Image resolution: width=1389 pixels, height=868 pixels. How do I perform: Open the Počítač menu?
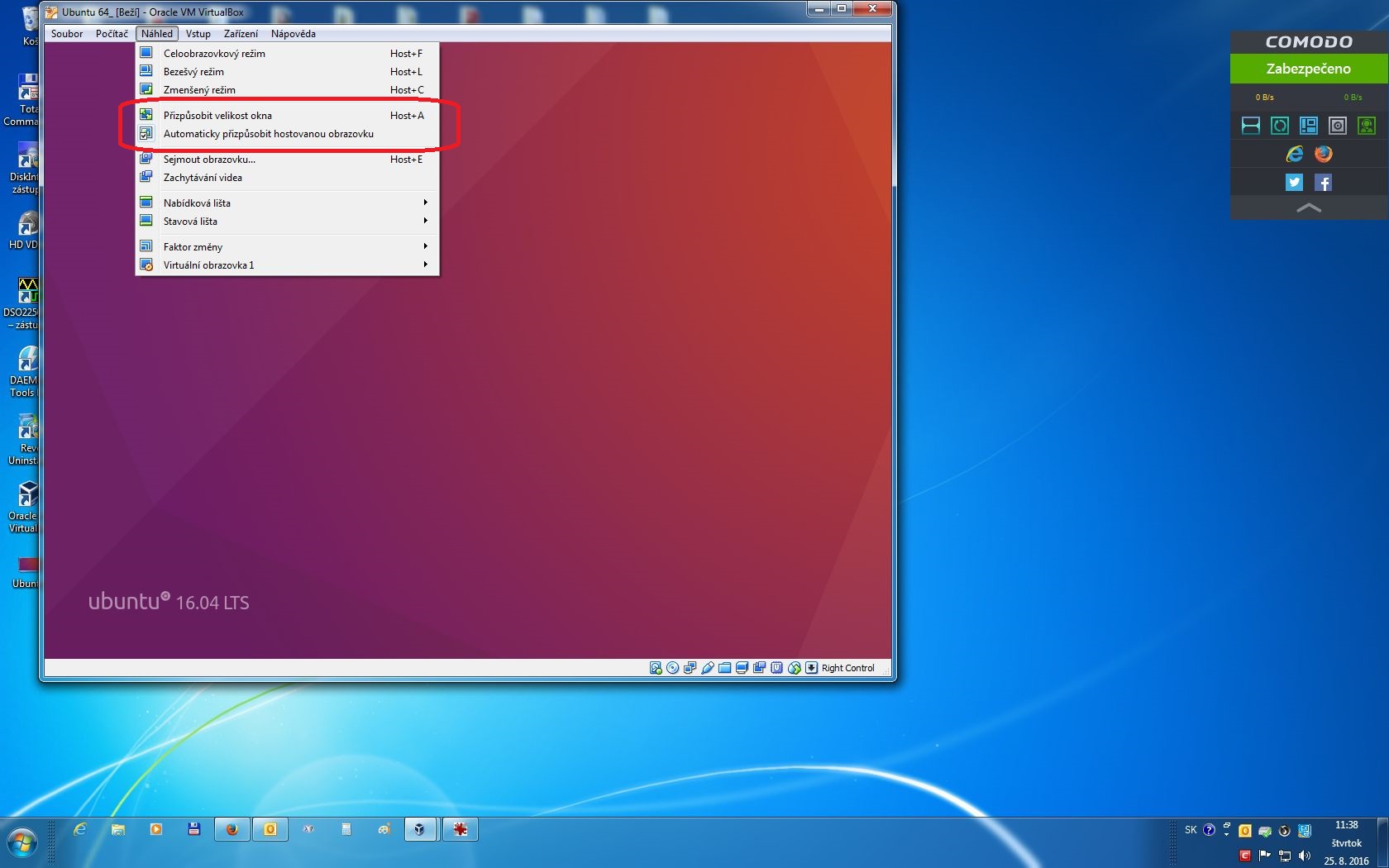(112, 34)
